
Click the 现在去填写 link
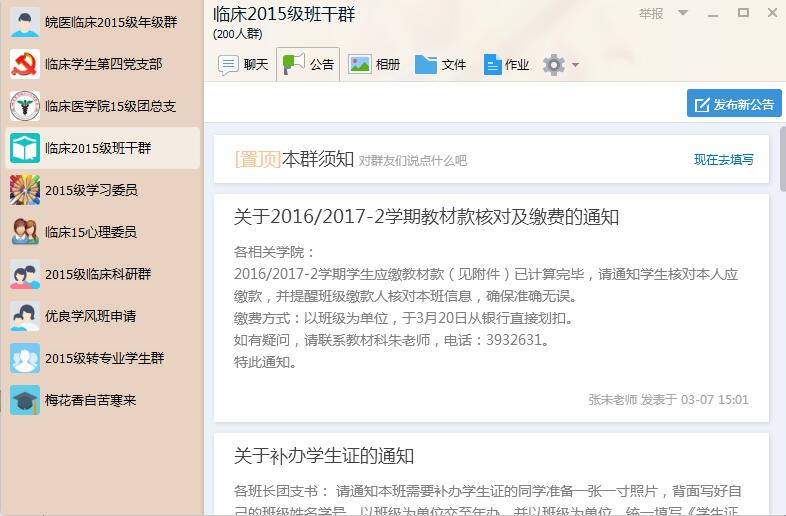point(724,160)
